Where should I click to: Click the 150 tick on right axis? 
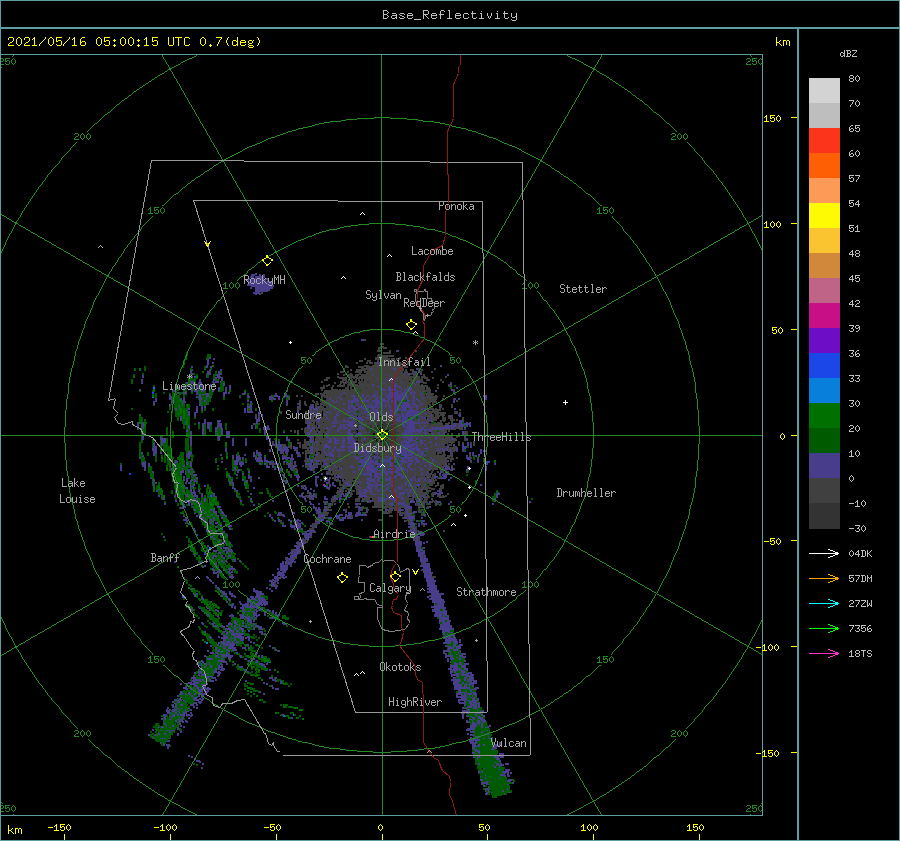click(772, 118)
